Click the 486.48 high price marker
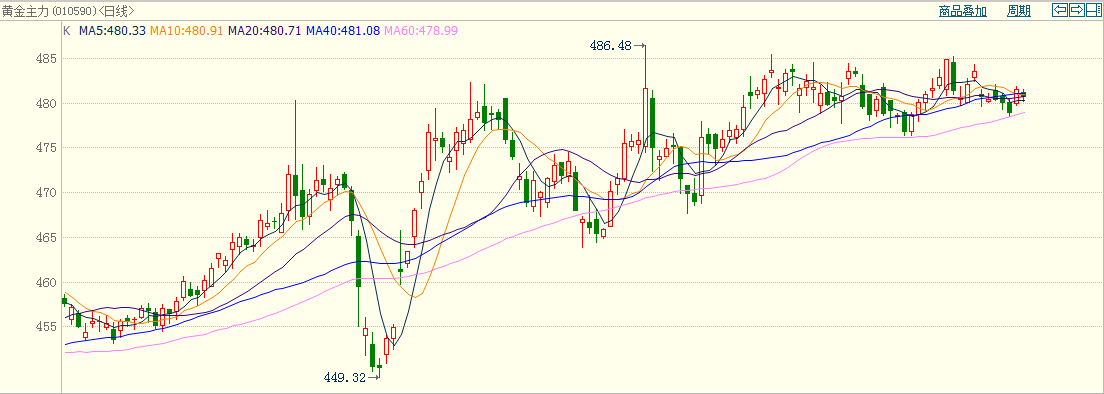Image resolution: width=1104 pixels, height=394 pixels. click(x=610, y=46)
